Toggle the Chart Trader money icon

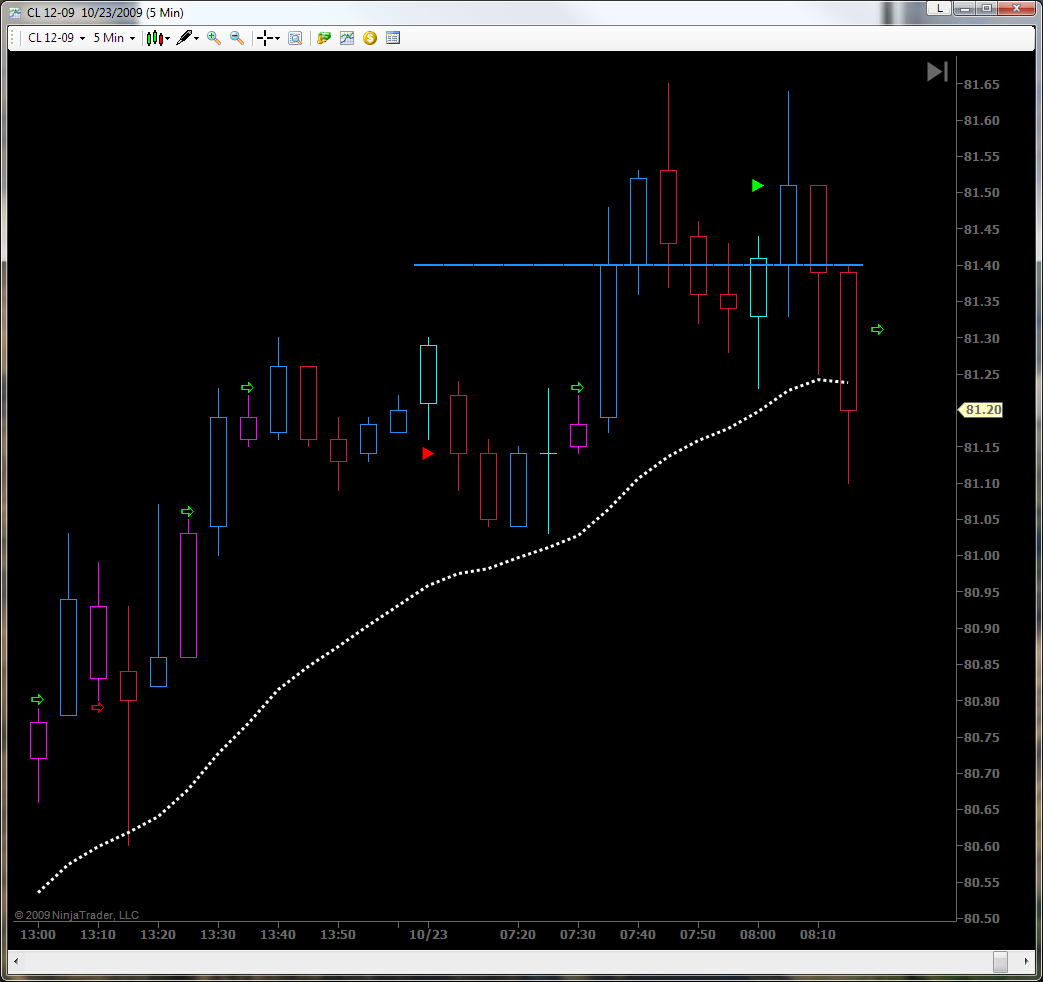[324, 38]
